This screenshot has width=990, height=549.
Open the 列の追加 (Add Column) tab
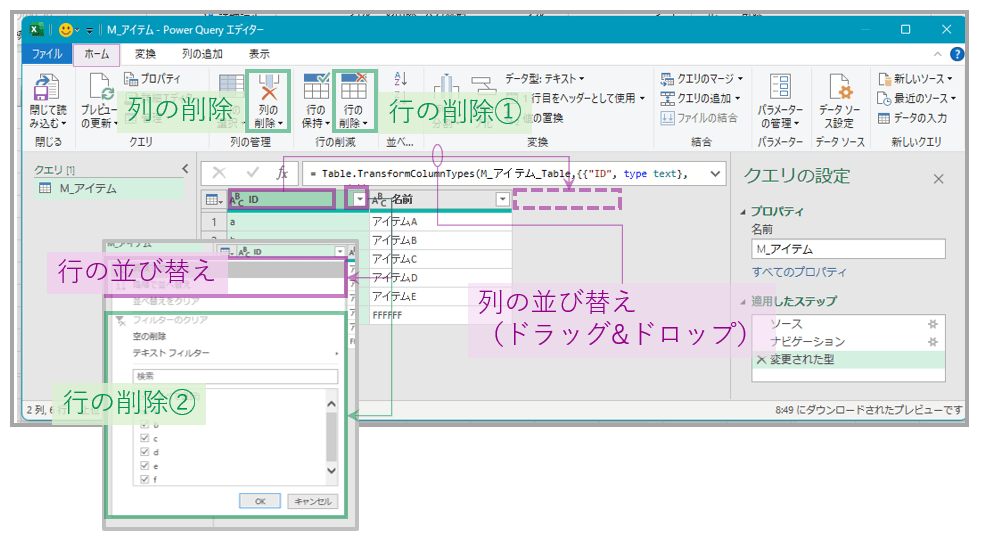click(x=203, y=54)
